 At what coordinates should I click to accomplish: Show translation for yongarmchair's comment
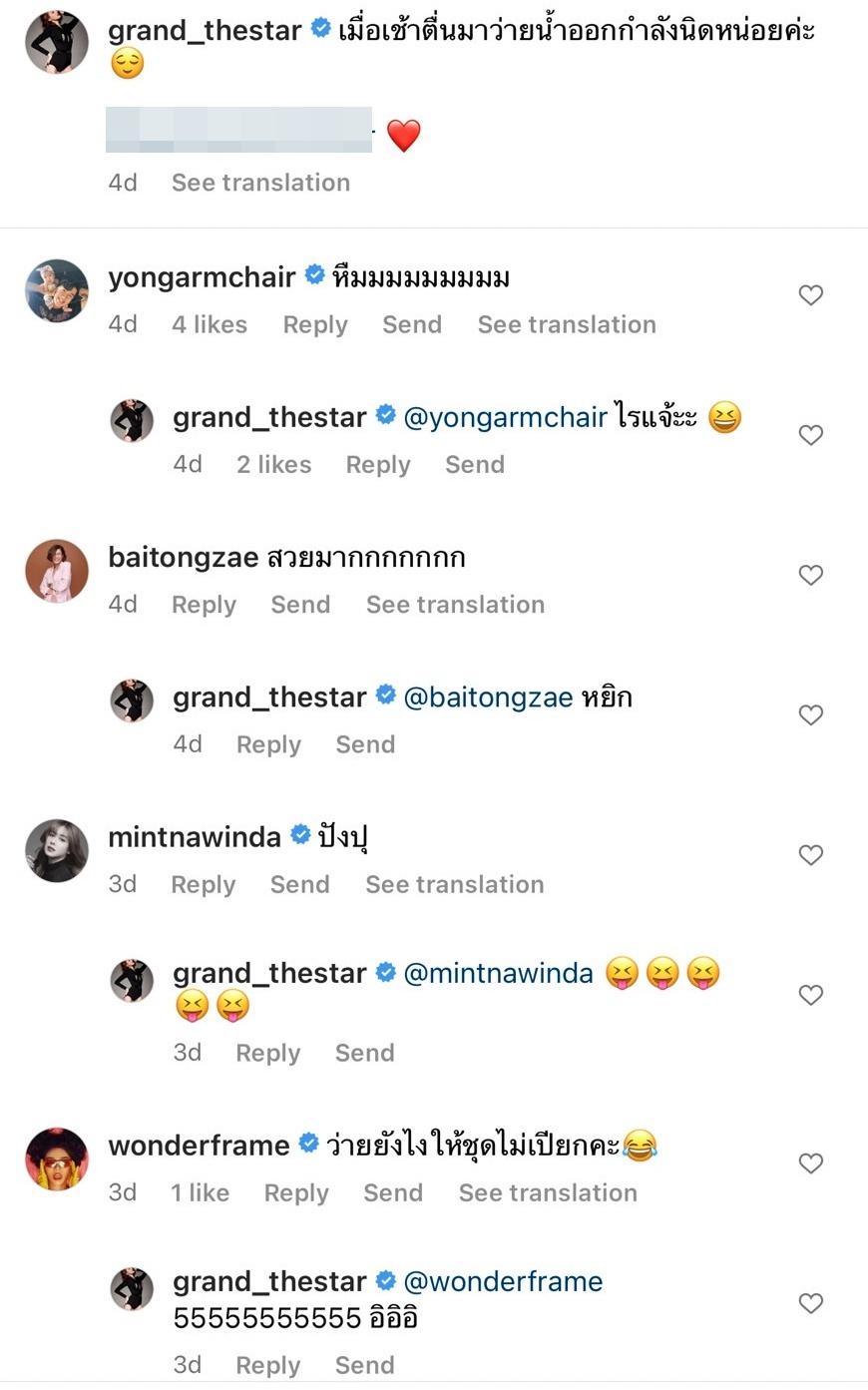(567, 324)
